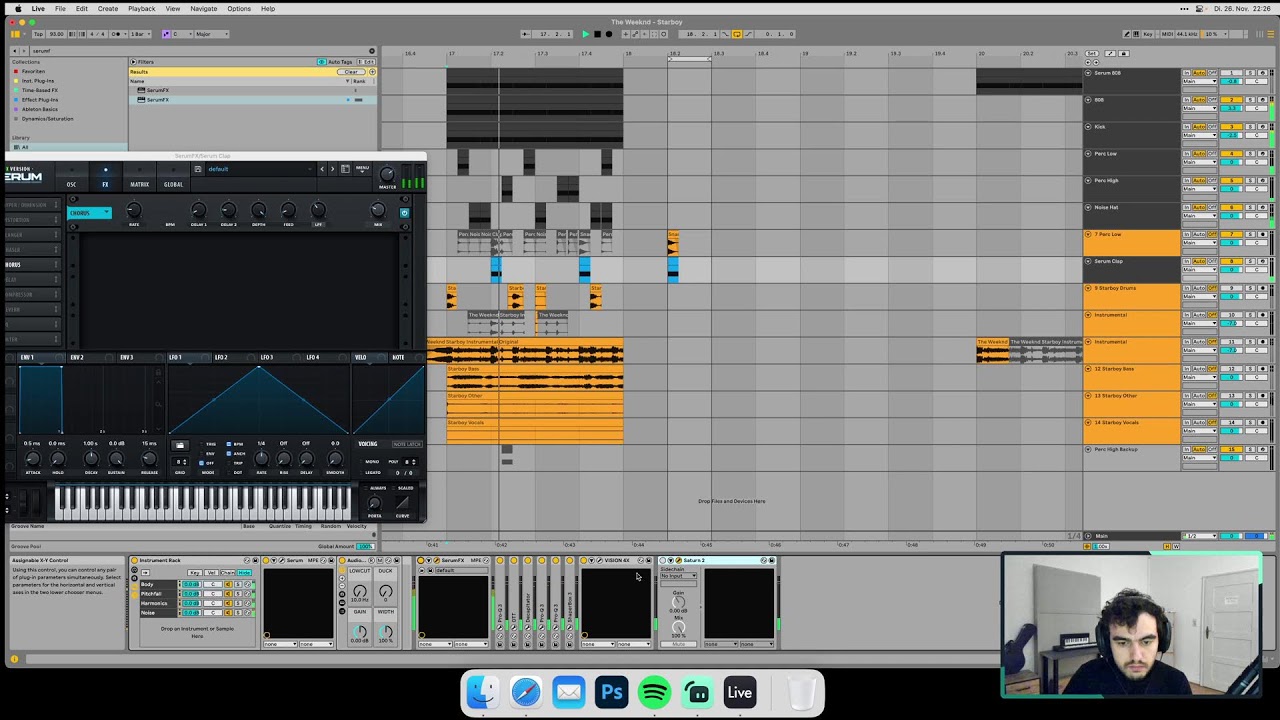The width and height of the screenshot is (1280, 720).
Task: Open the CHORUS effect type dropdown
Action: tap(89, 213)
